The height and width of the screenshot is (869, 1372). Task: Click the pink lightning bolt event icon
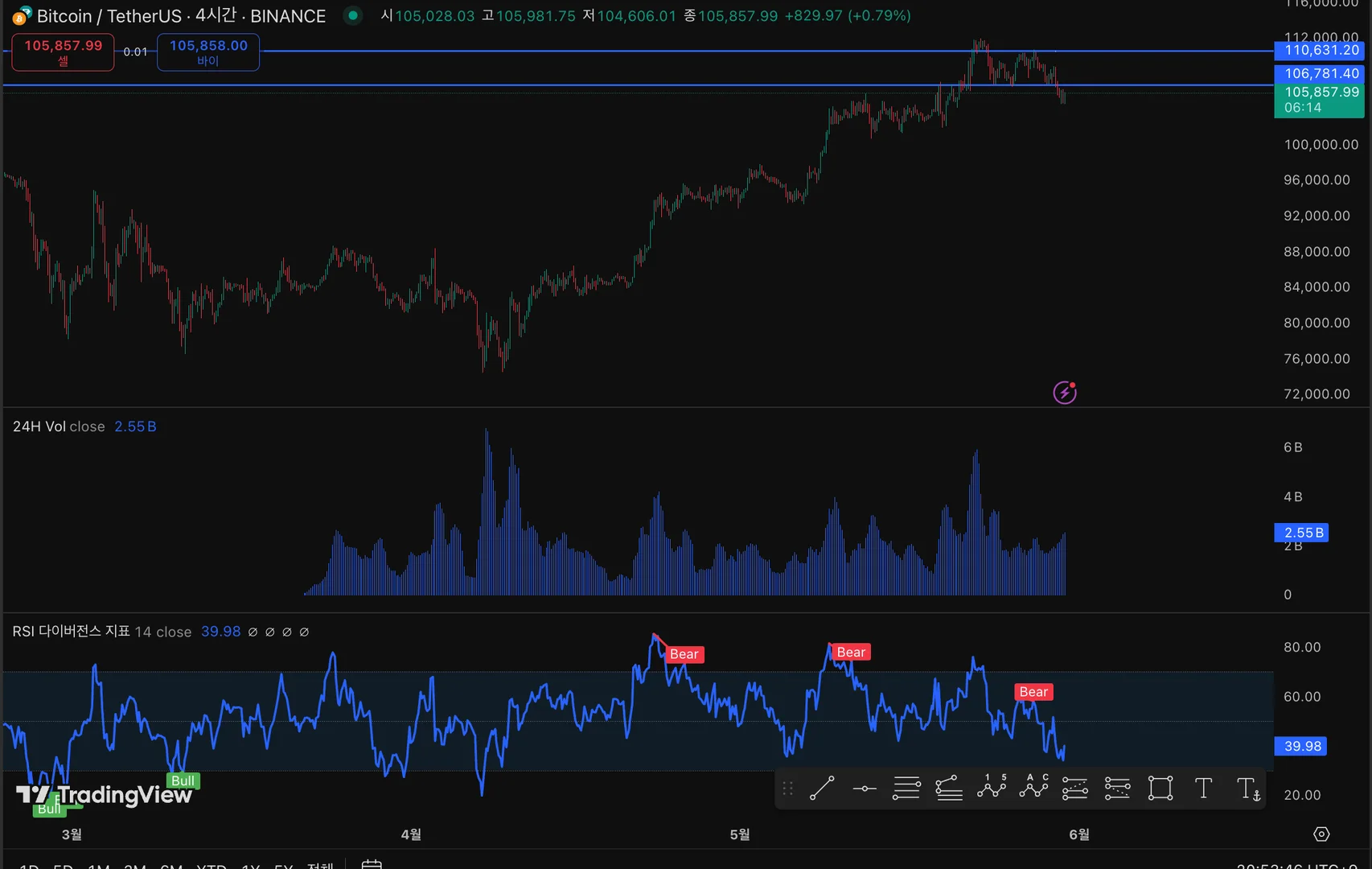coord(1065,393)
